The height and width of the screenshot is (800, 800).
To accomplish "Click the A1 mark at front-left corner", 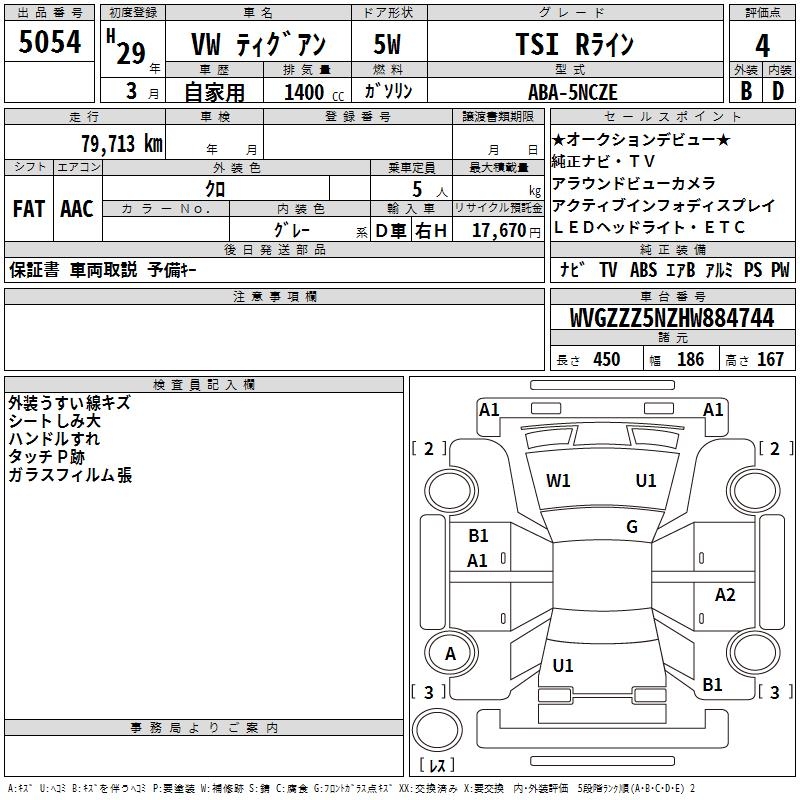I will click(489, 409).
